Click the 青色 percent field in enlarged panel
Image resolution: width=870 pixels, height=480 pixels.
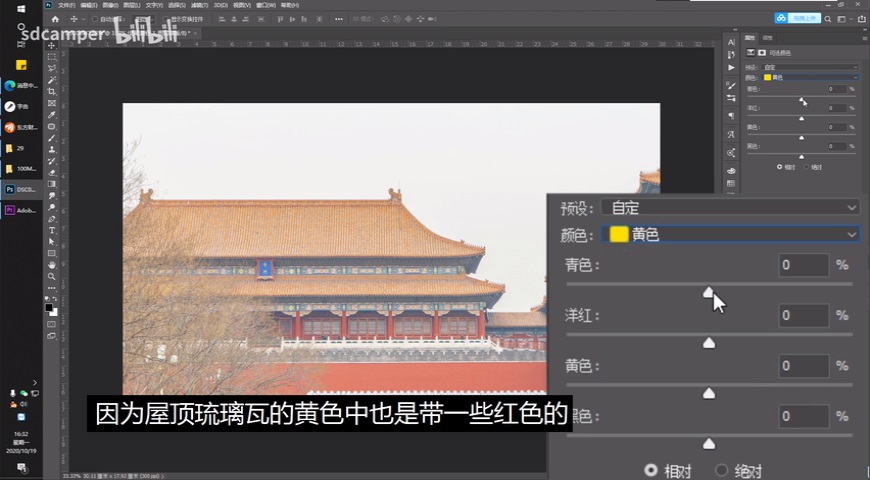click(803, 265)
